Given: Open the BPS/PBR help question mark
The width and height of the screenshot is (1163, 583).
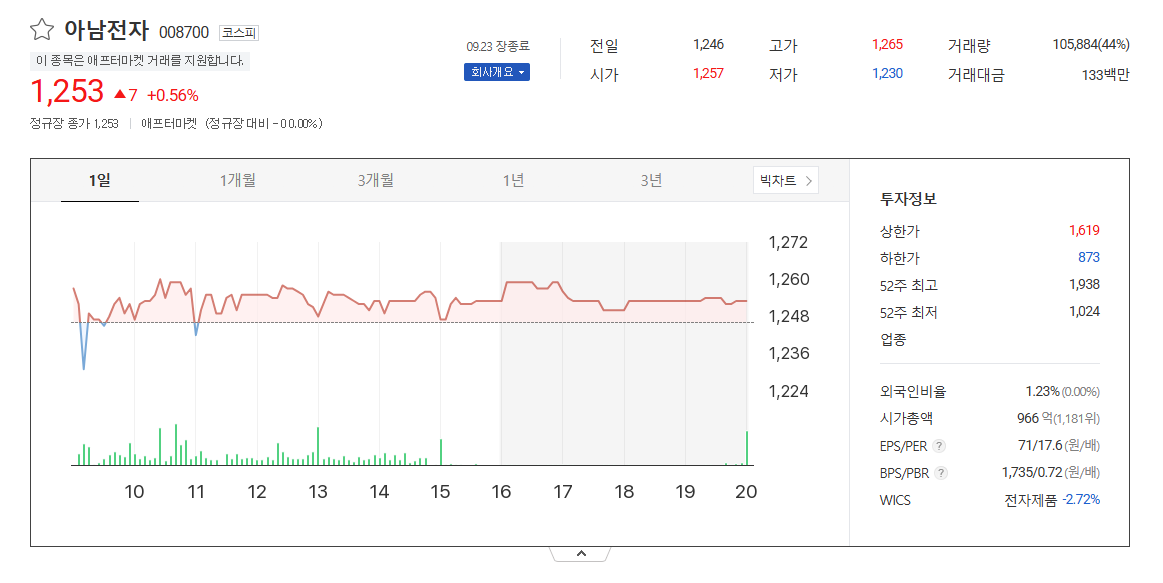Looking at the screenshot, I should [941, 473].
